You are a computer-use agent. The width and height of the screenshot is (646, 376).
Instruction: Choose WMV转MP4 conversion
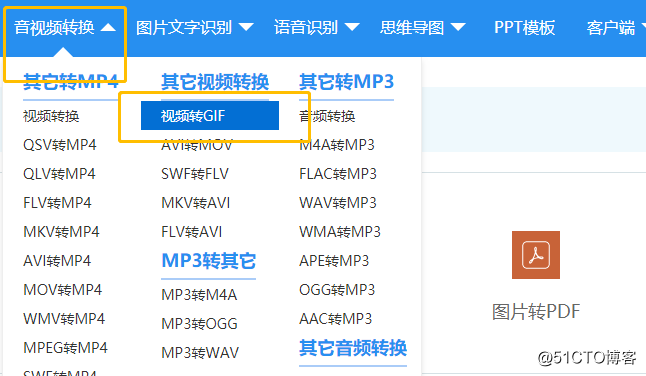tap(64, 319)
